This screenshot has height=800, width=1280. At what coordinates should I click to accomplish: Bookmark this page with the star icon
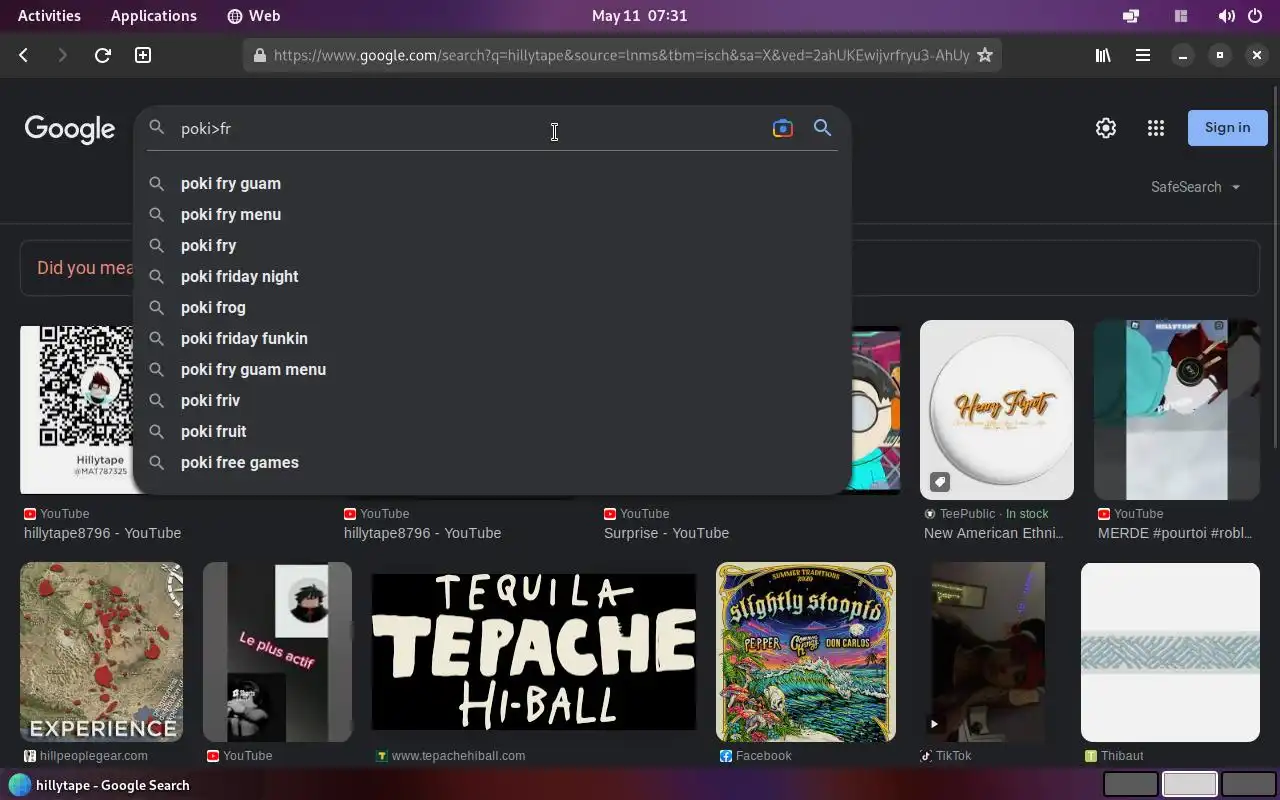click(985, 55)
